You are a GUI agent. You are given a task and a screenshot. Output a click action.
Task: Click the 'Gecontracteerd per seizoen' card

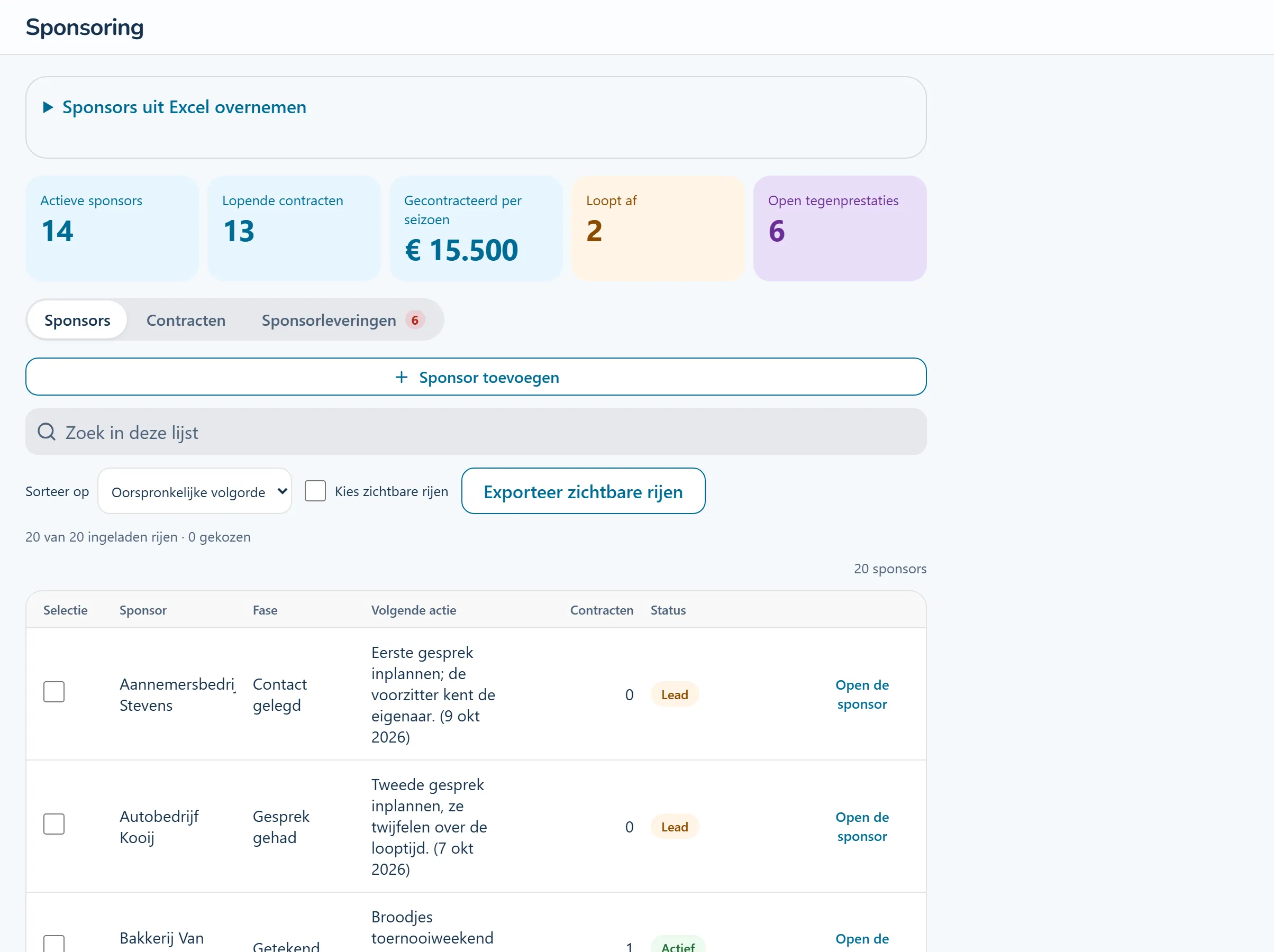click(x=476, y=228)
